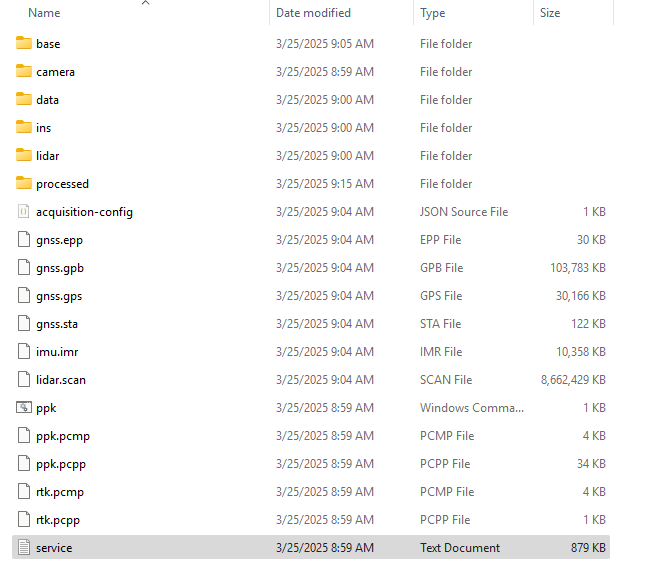
Task: Click the ins folder icon
Action: [x=24, y=127]
